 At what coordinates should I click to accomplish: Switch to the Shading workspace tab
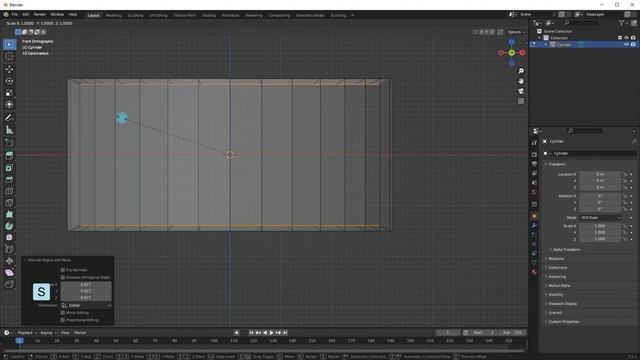pyautogui.click(x=209, y=16)
